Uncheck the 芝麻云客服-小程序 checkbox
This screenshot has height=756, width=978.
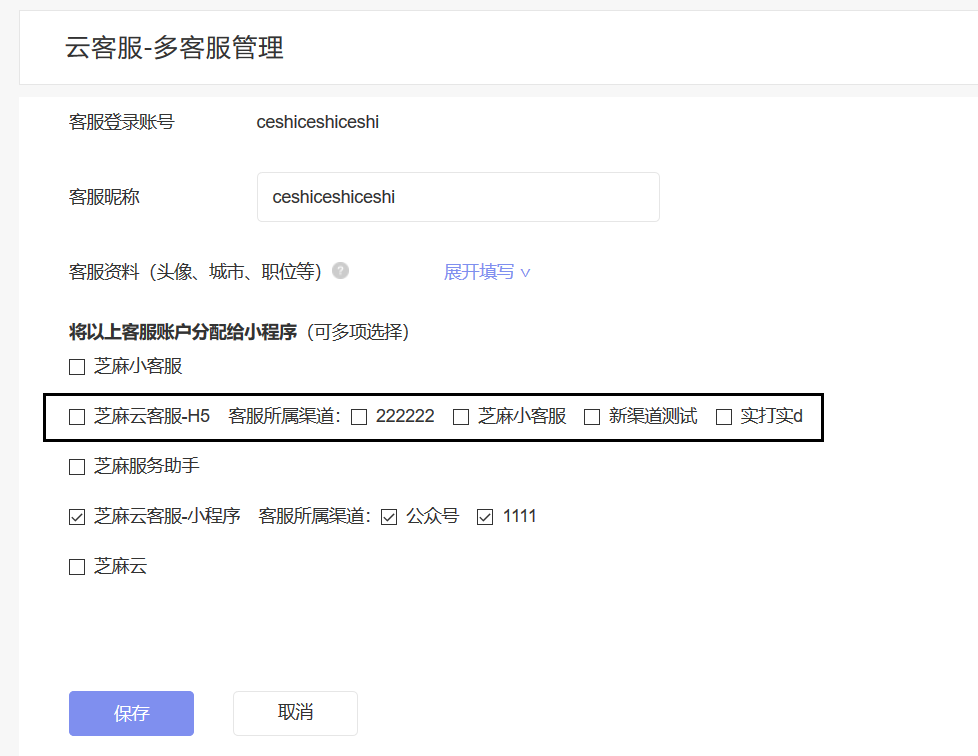(77, 517)
